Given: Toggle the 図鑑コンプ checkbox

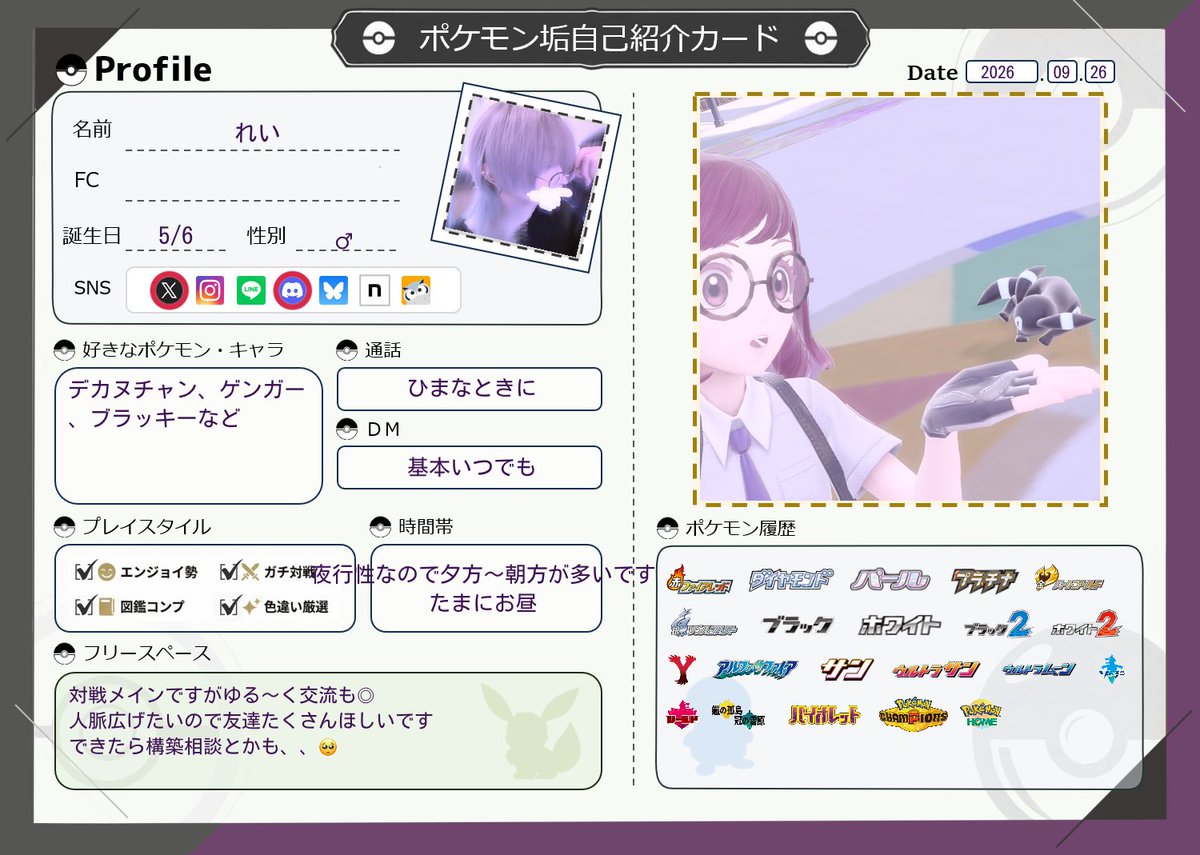Looking at the screenshot, I should [x=84, y=606].
